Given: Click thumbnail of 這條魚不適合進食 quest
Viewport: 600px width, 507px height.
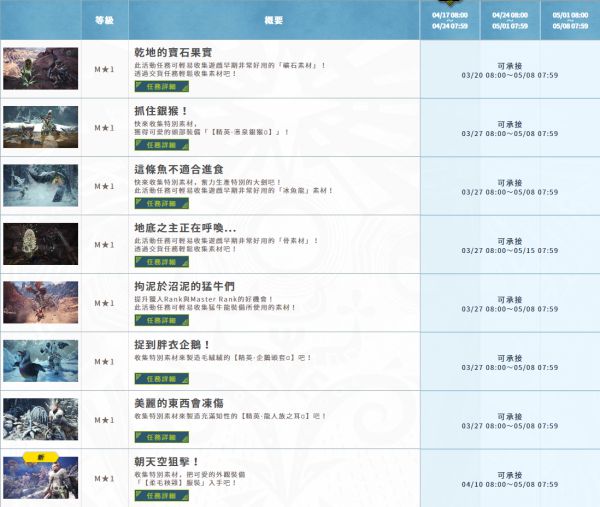Looking at the screenshot, I should (x=41, y=186).
